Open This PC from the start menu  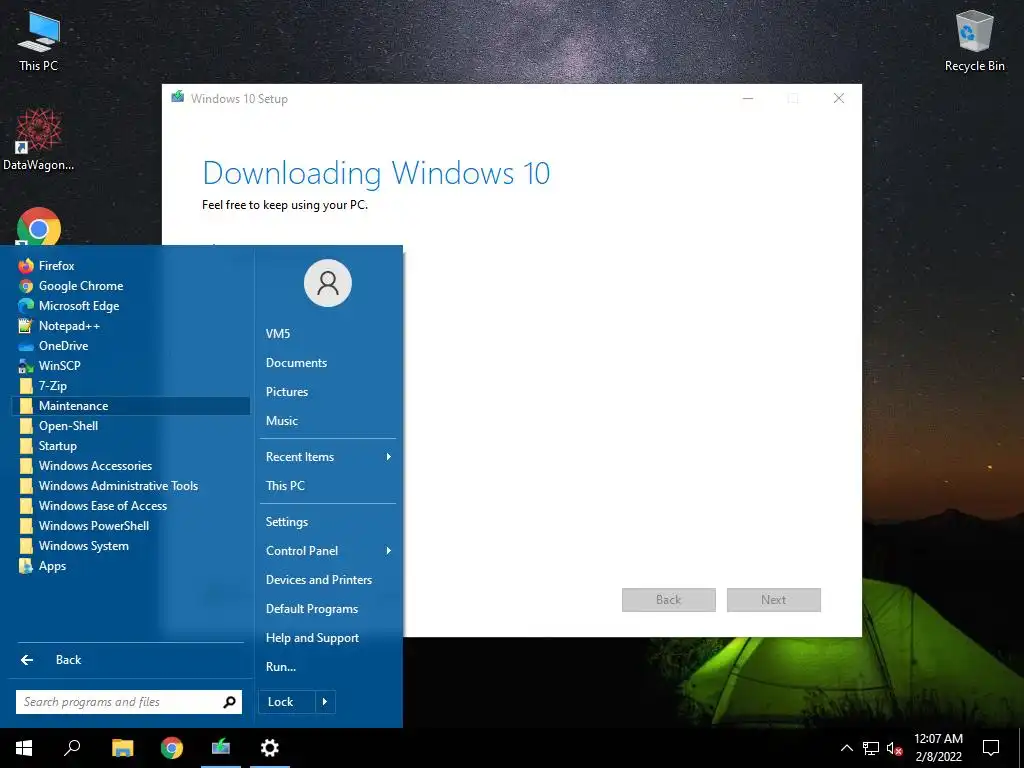coord(285,486)
